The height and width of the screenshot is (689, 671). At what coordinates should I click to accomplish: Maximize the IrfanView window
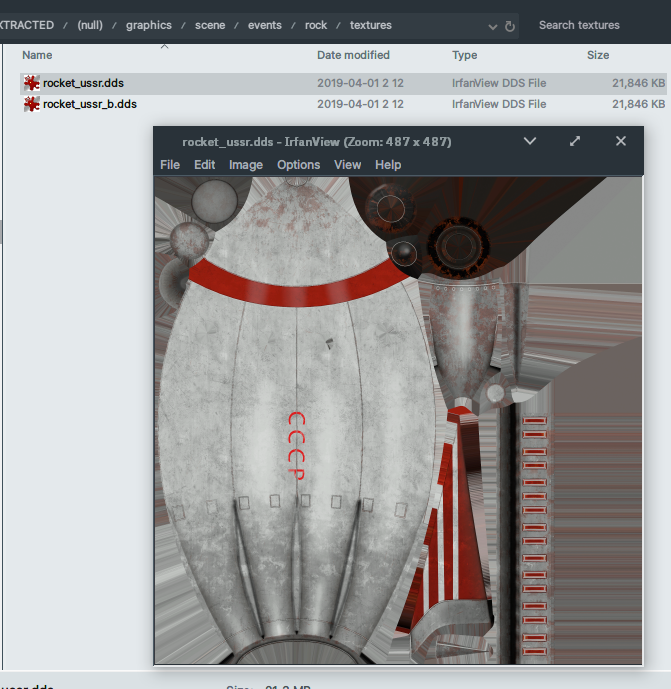coord(575,141)
